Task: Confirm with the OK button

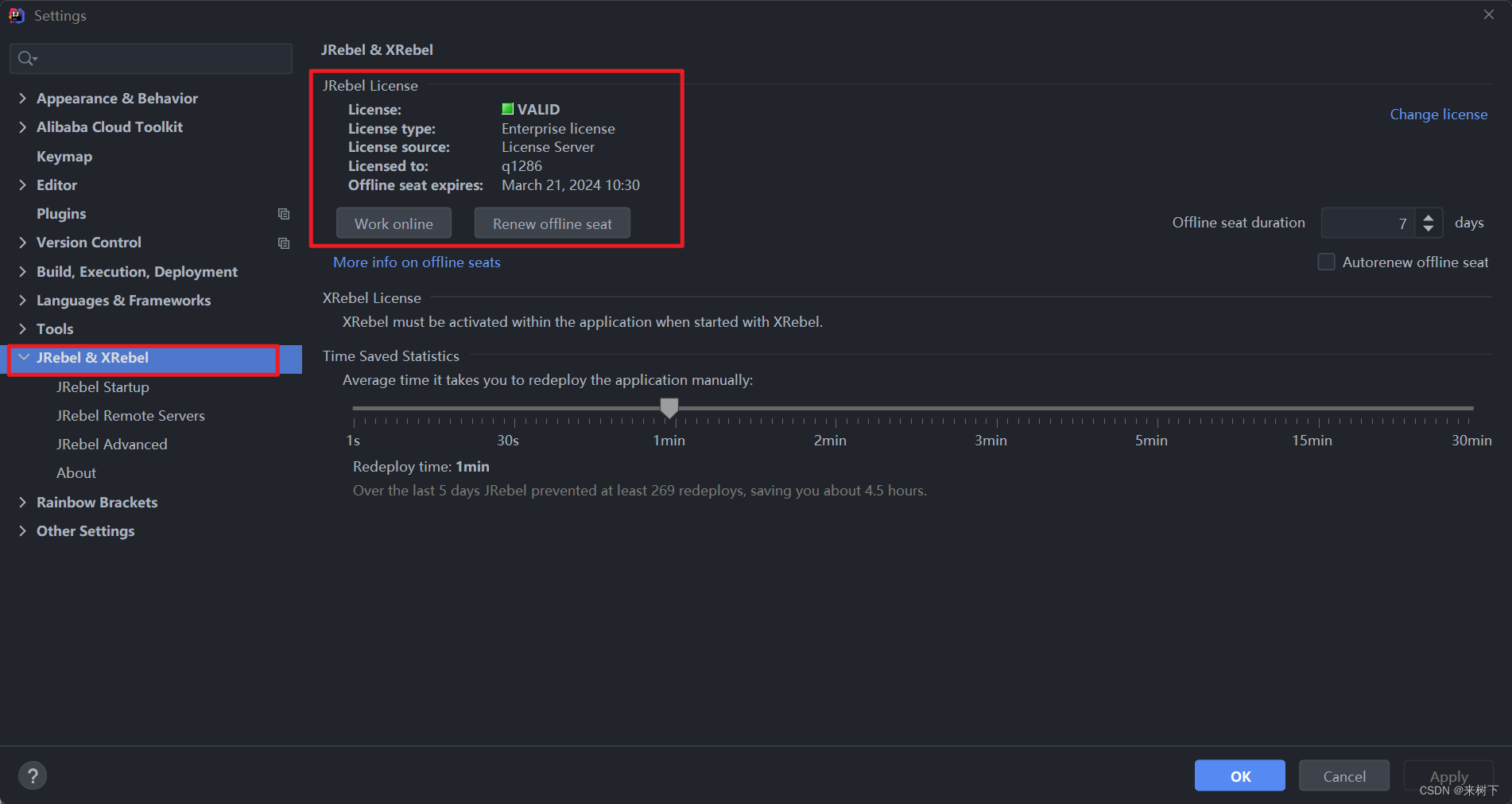Action: pyautogui.click(x=1240, y=776)
